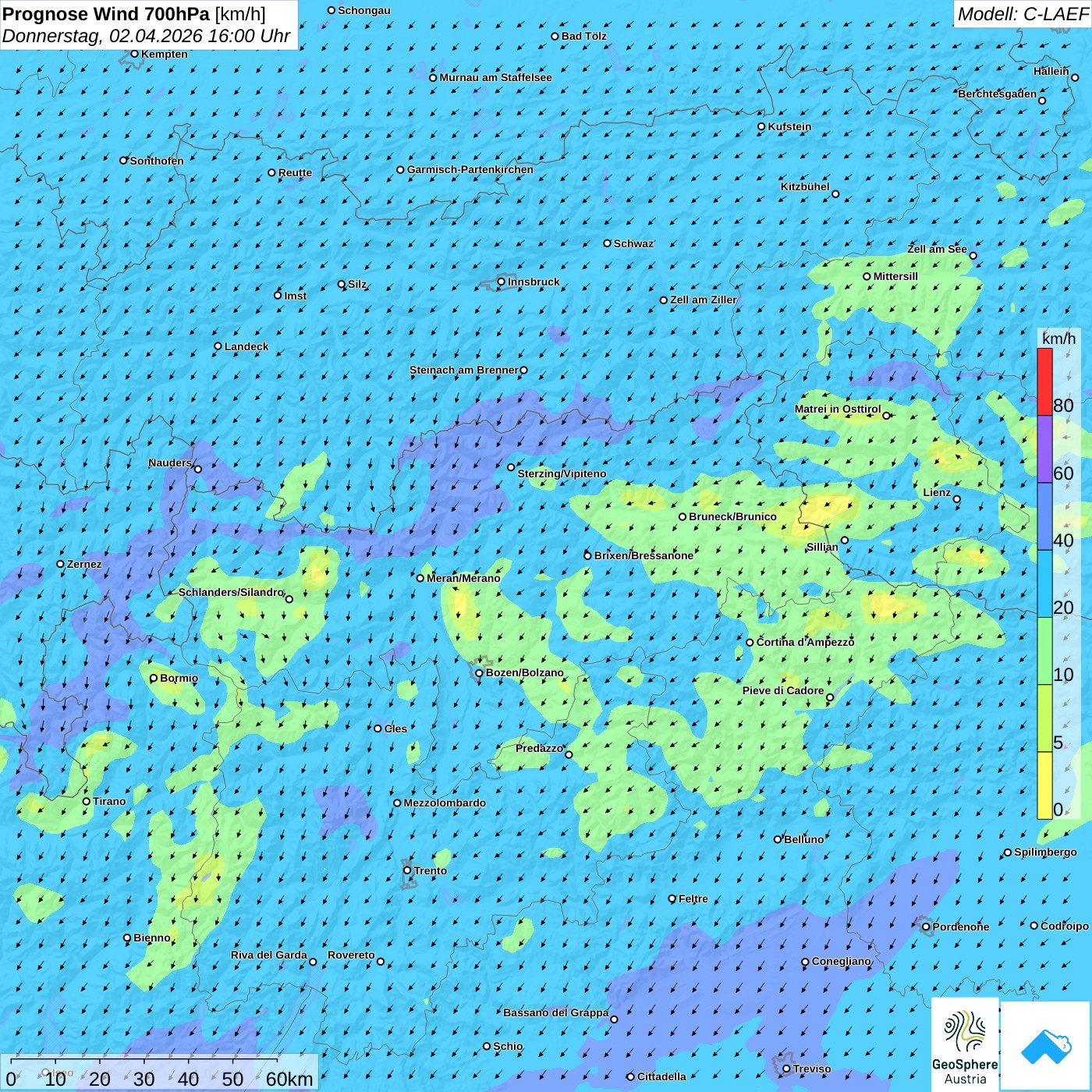Screen dimensions: 1092x1092
Task: Click the Zernez city label
Action: click(x=84, y=564)
